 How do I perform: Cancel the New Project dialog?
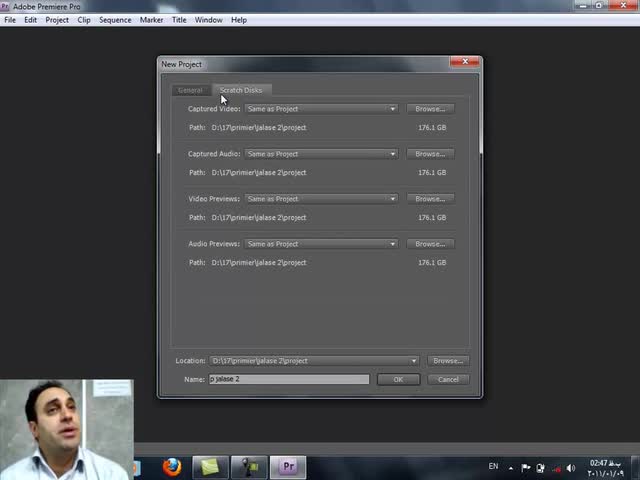448,380
